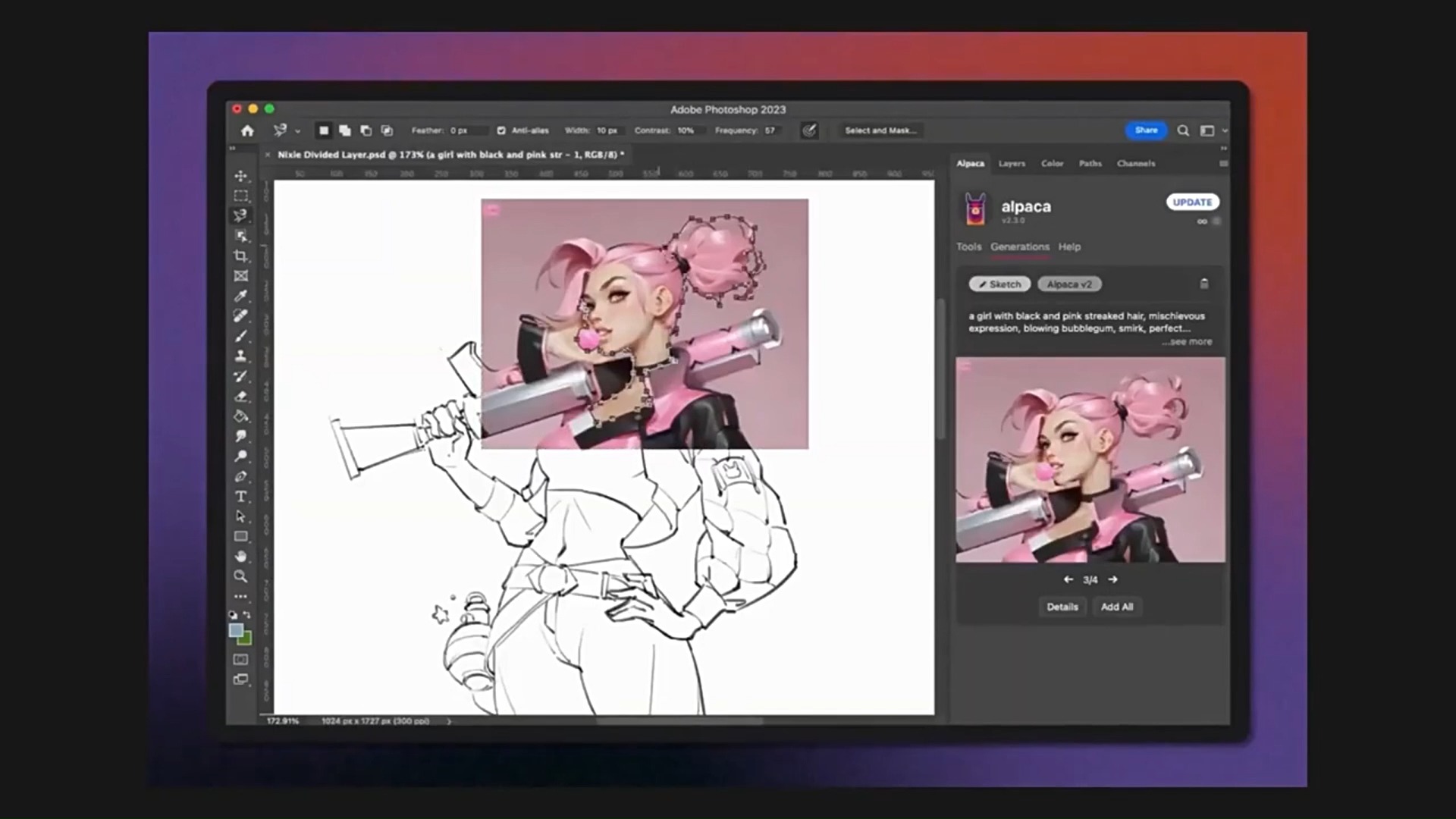Collapse the right panels with double arrows
This screenshot has height=819, width=1456.
coord(1223,149)
